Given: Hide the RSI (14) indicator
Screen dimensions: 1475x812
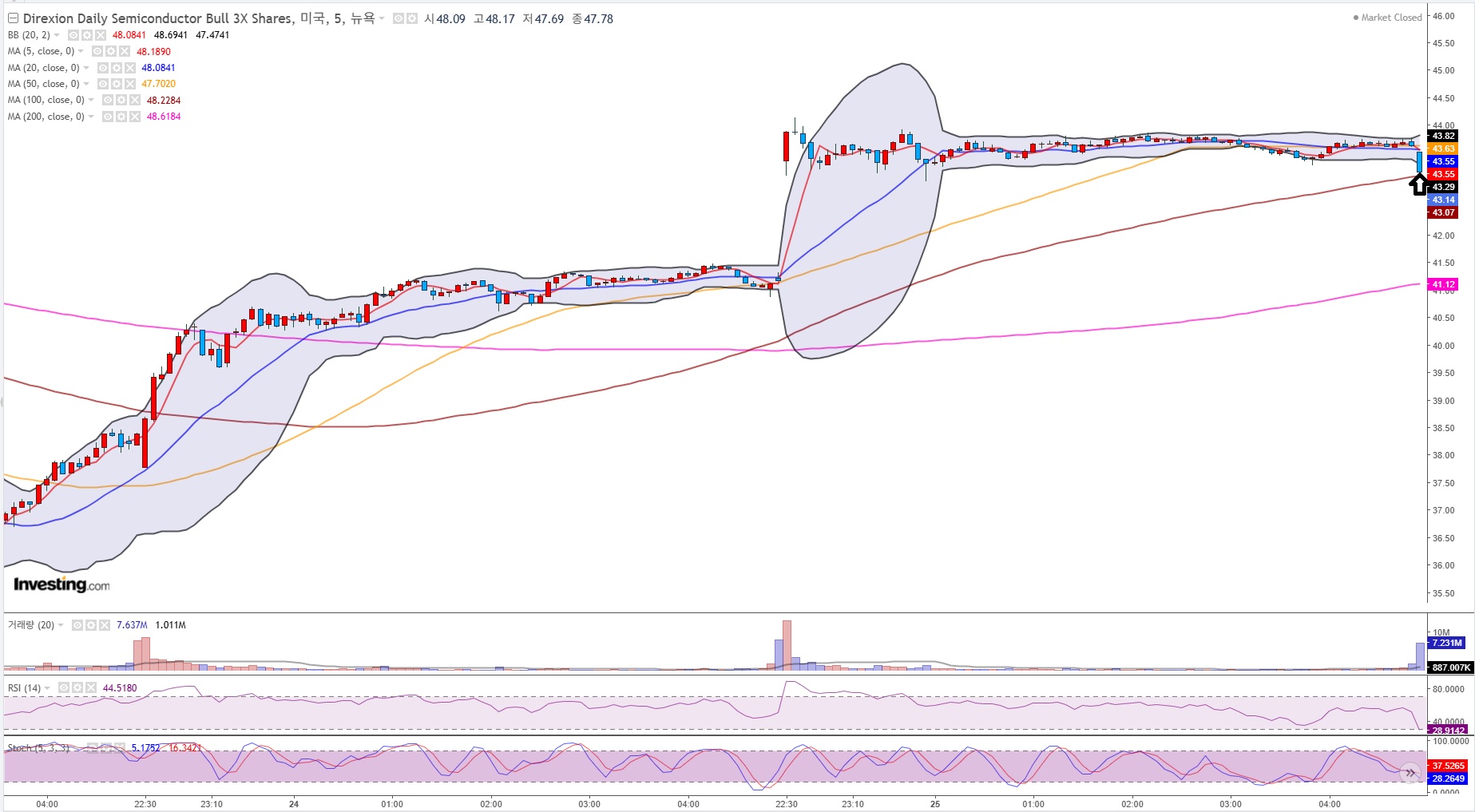Looking at the screenshot, I should coord(64,688).
